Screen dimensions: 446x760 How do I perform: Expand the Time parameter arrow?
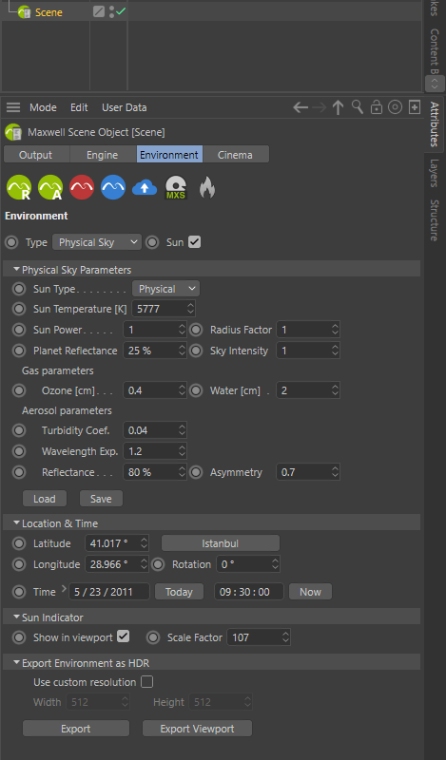coord(64,590)
